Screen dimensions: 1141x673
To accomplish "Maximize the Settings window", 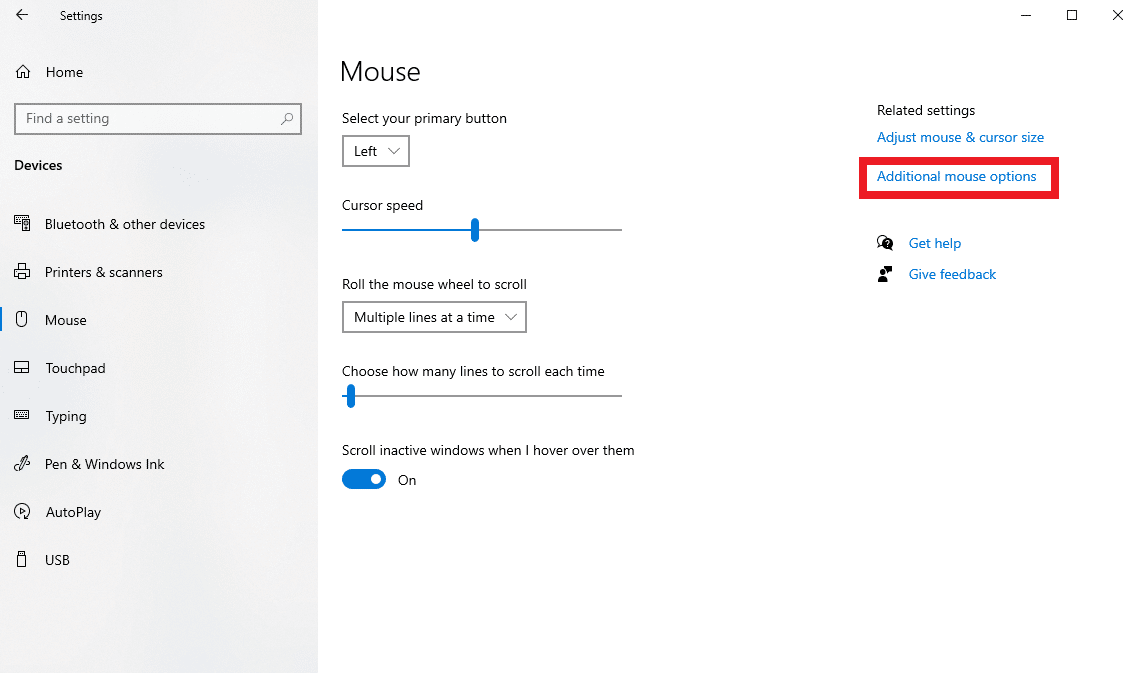I will pos(1072,15).
